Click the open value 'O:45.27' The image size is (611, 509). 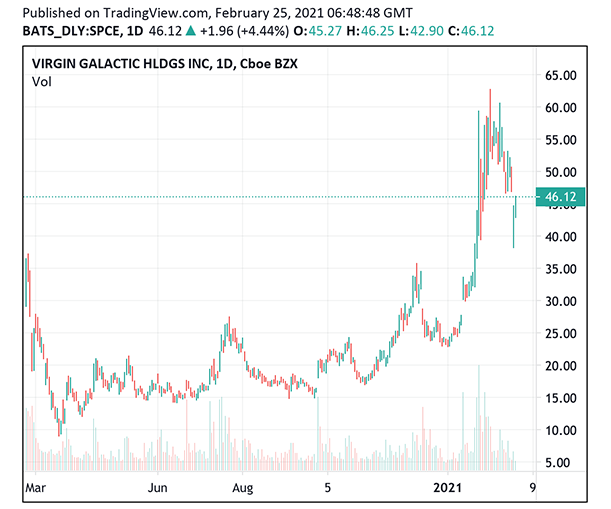click(x=318, y=31)
